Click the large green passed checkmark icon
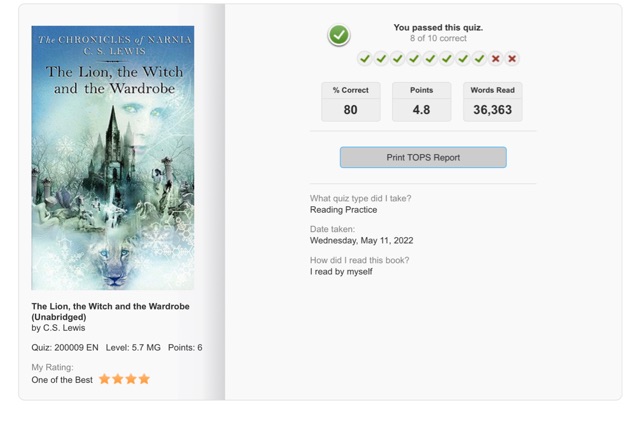The height and width of the screenshot is (424, 640). pos(338,35)
